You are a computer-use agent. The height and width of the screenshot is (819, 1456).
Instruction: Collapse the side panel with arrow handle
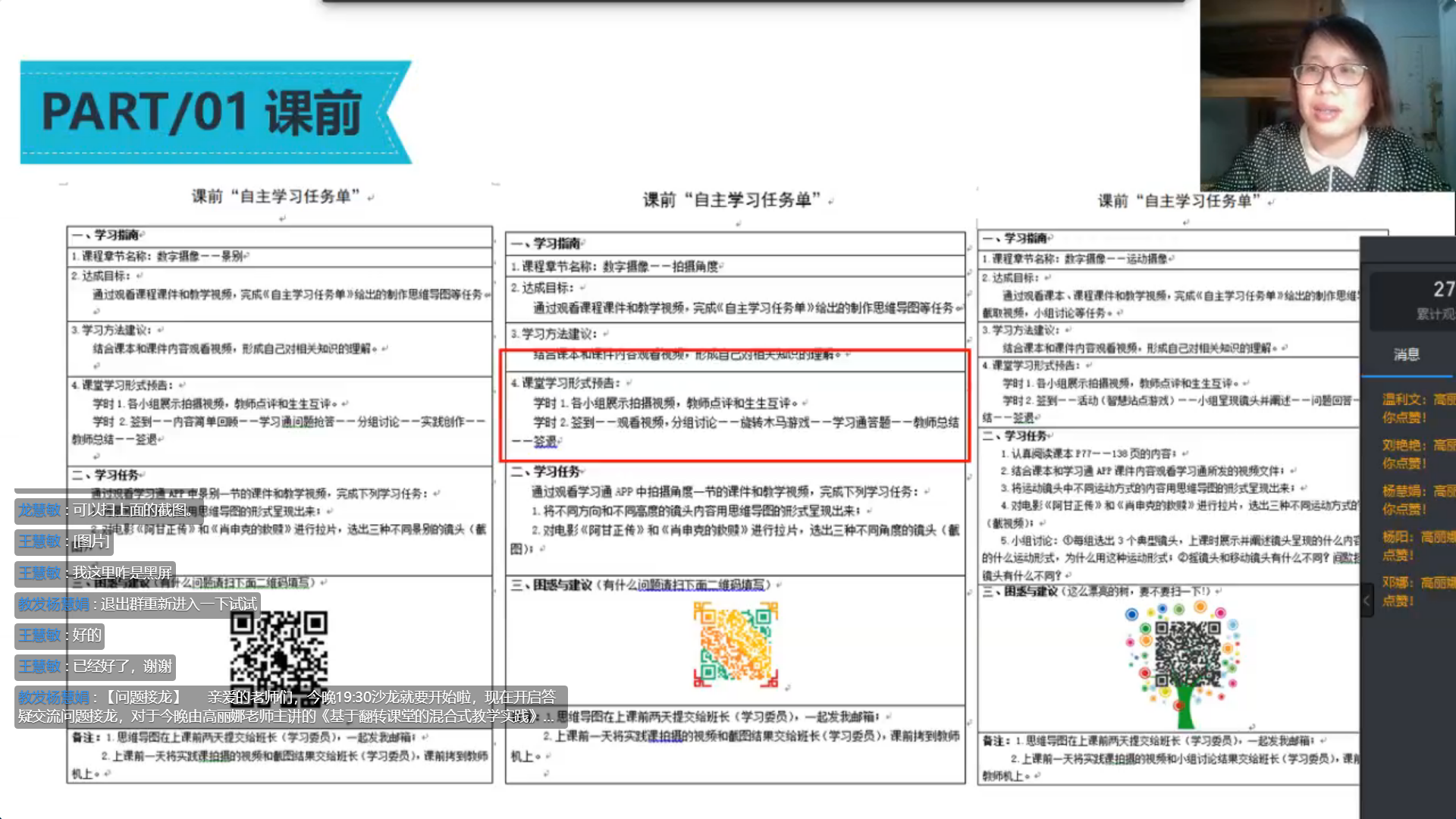[1367, 601]
